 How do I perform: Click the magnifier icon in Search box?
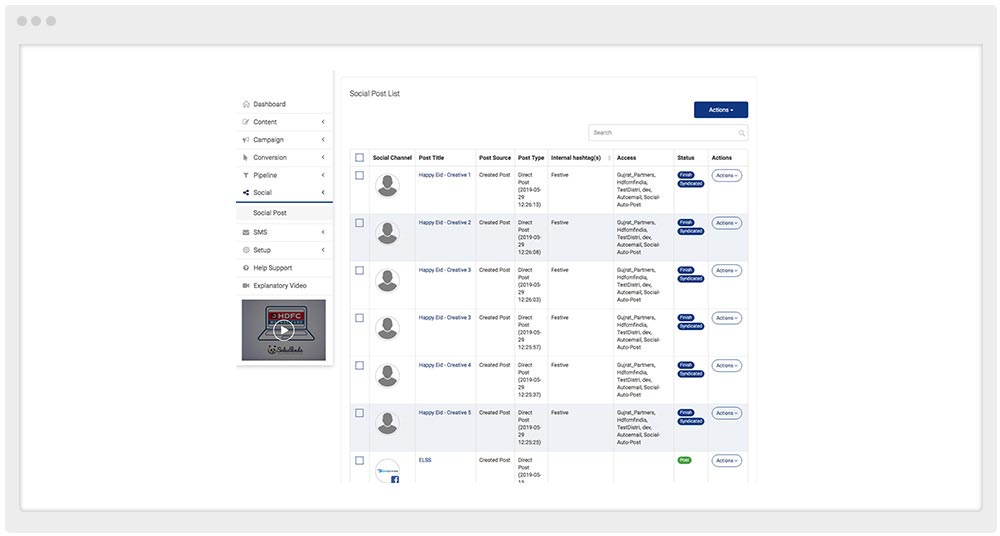coord(742,133)
